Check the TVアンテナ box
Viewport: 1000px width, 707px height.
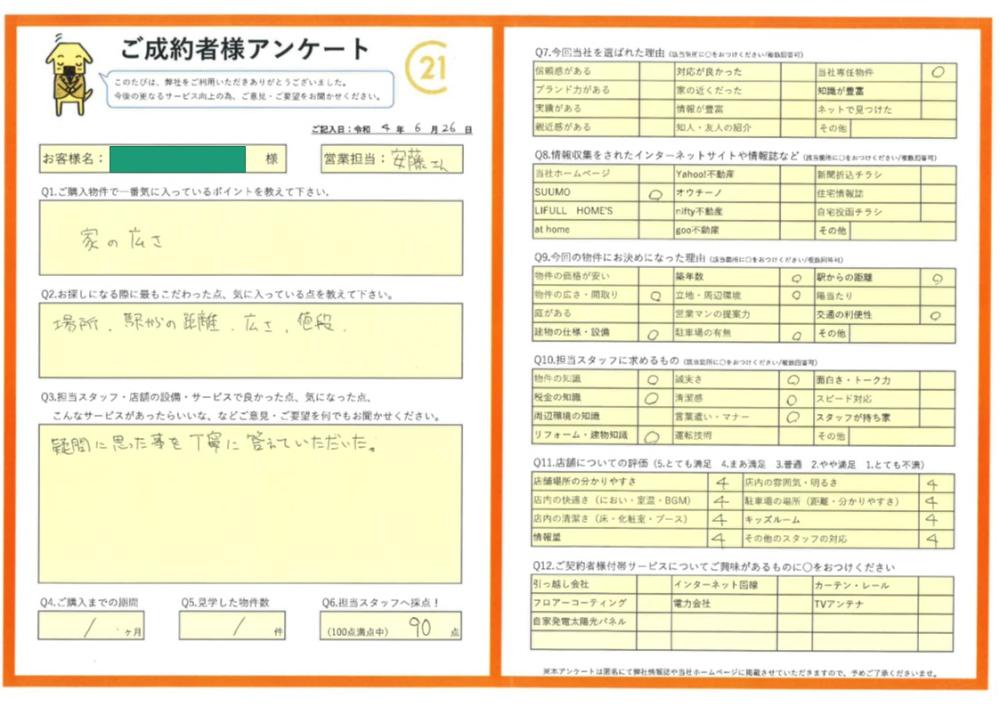click(x=936, y=604)
